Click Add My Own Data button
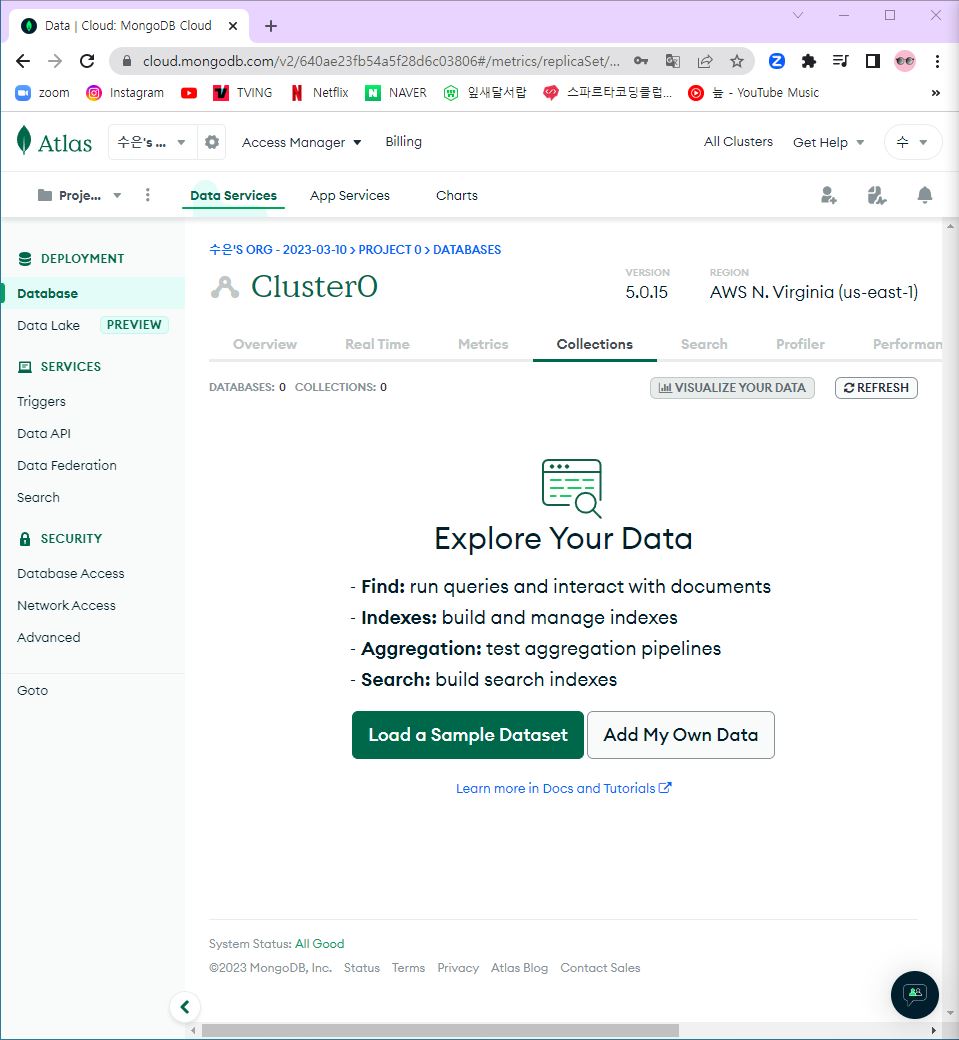Image resolution: width=959 pixels, height=1040 pixels. click(x=680, y=735)
